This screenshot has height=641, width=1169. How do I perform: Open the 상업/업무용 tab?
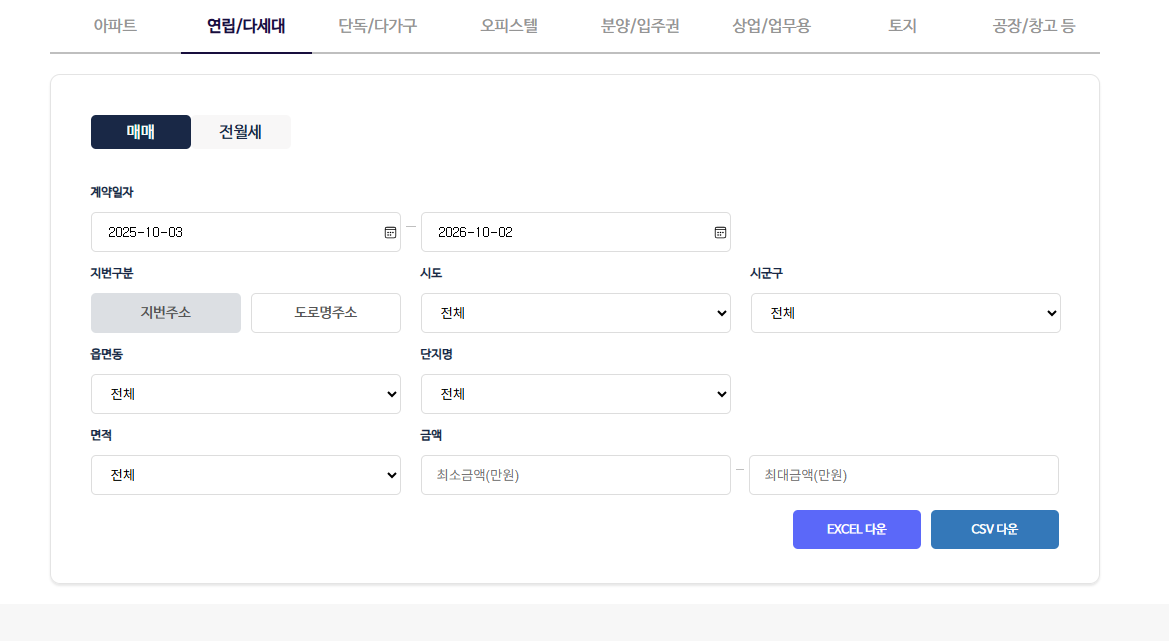click(771, 26)
